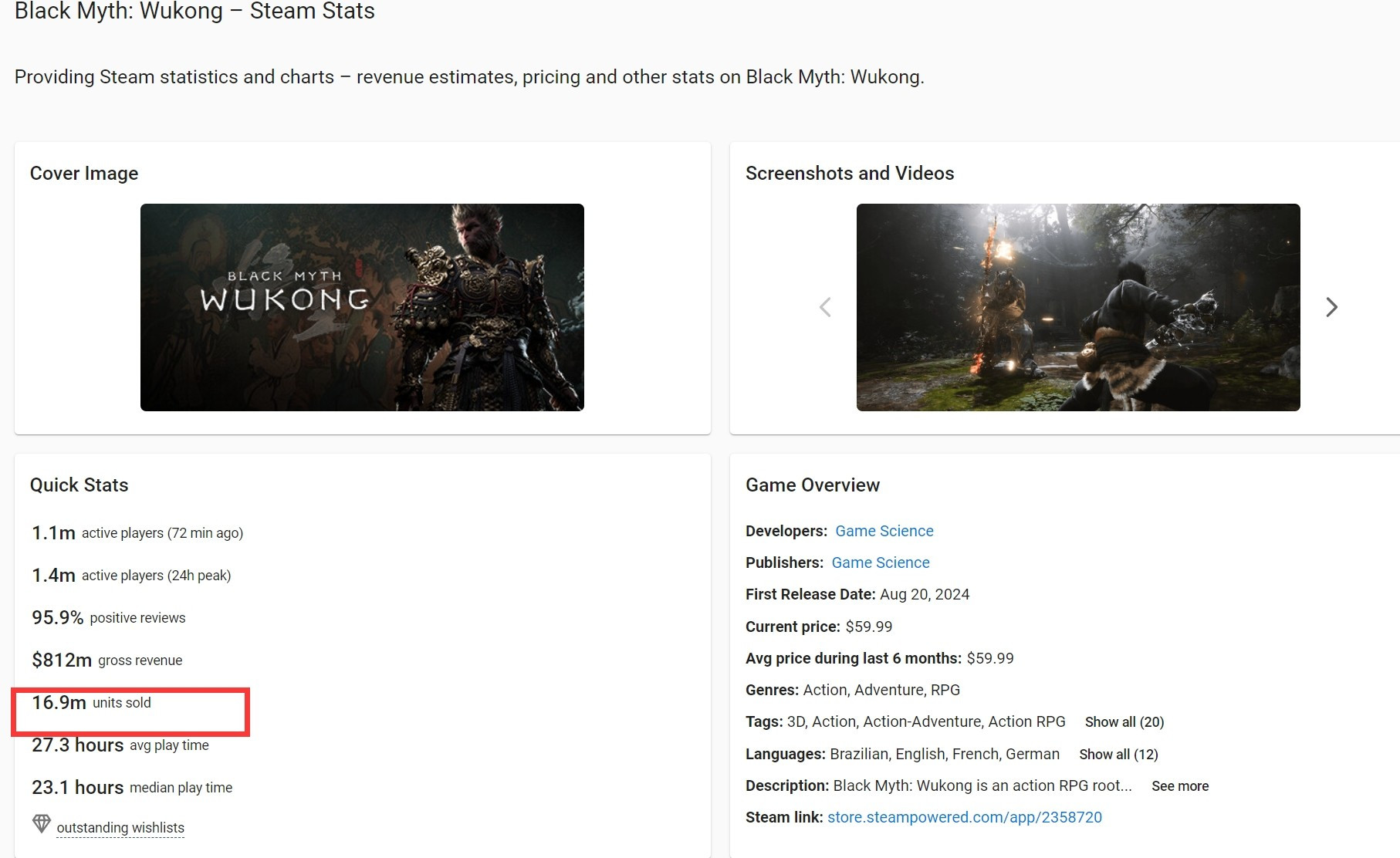Click the Screenshots and Videos heading
Image resolution: width=1400 pixels, height=858 pixels.
pos(850,174)
